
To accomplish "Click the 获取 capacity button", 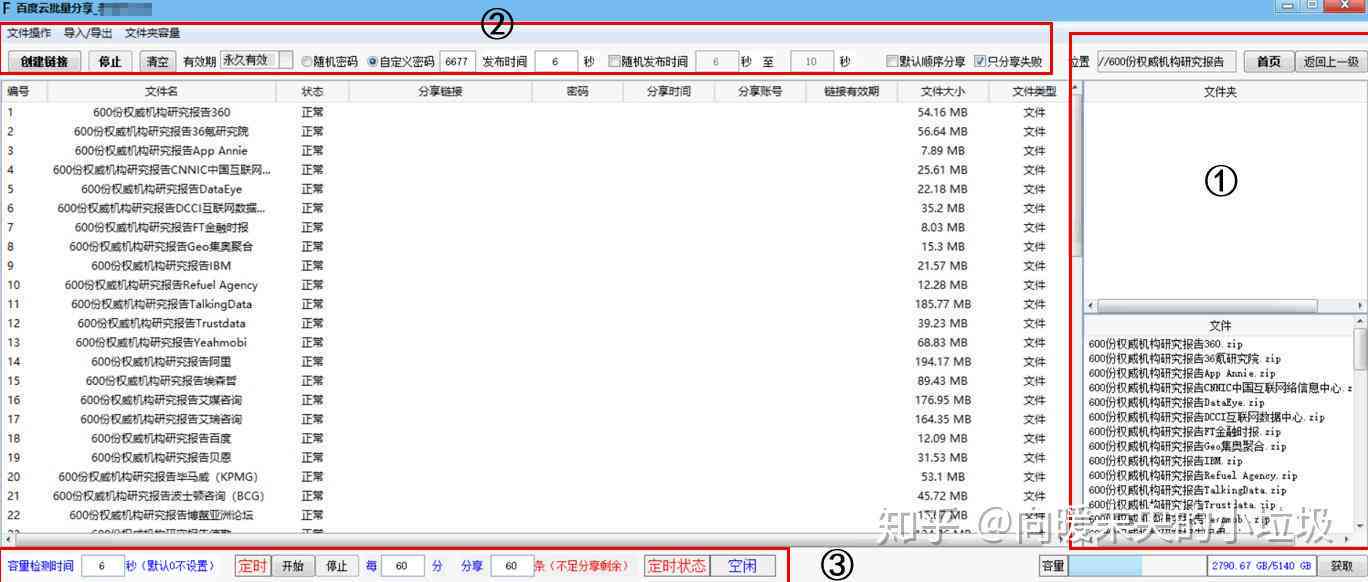I will click(1341, 565).
